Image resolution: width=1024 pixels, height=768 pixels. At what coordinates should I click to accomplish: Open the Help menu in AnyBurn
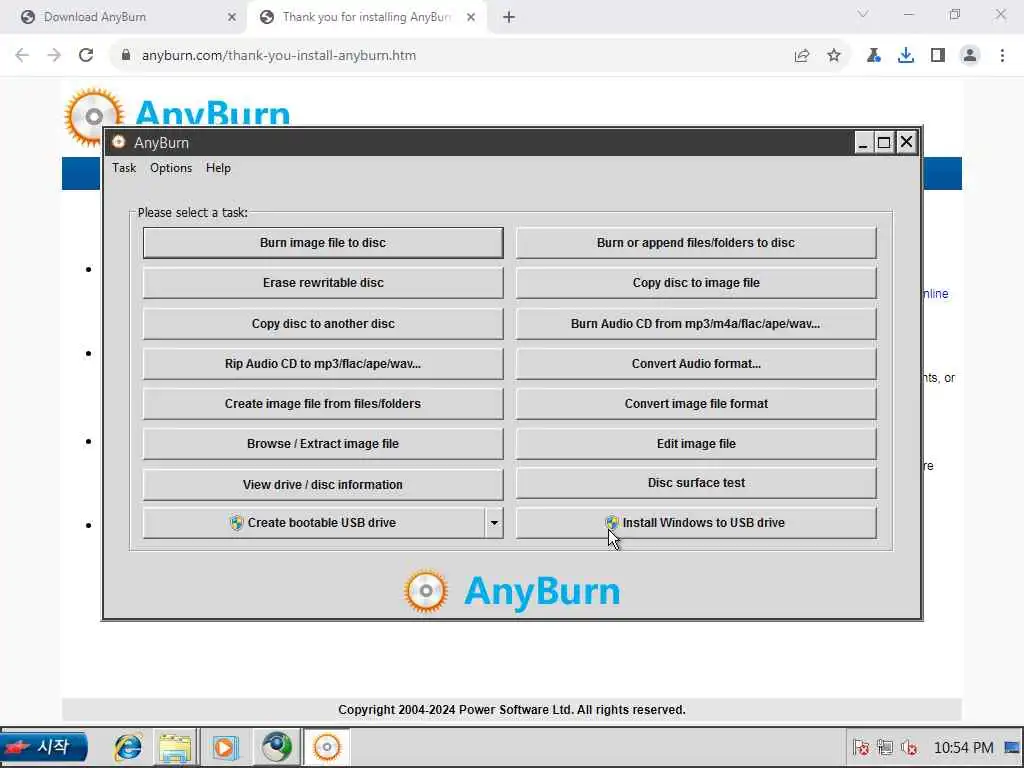tap(218, 168)
